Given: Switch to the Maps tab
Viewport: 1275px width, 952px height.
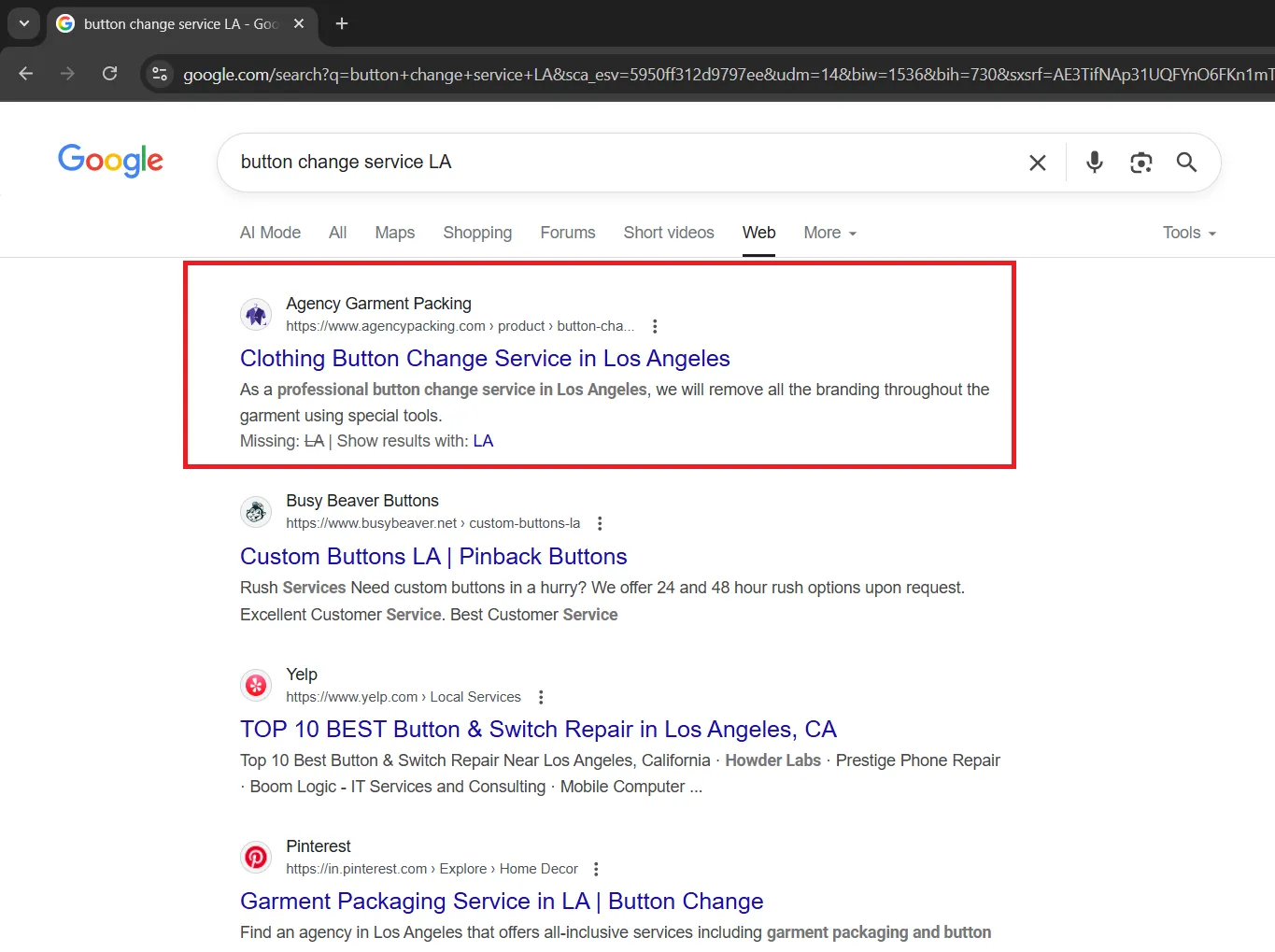Looking at the screenshot, I should point(394,233).
